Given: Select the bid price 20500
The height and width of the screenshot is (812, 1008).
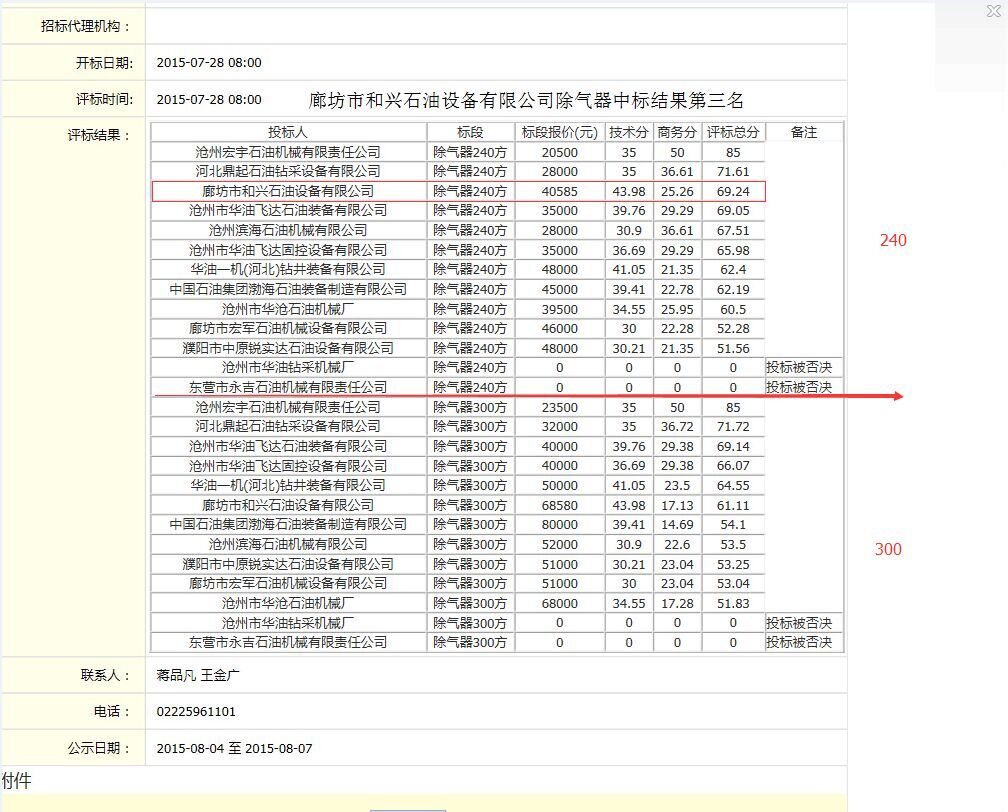Looking at the screenshot, I should click(559, 152).
